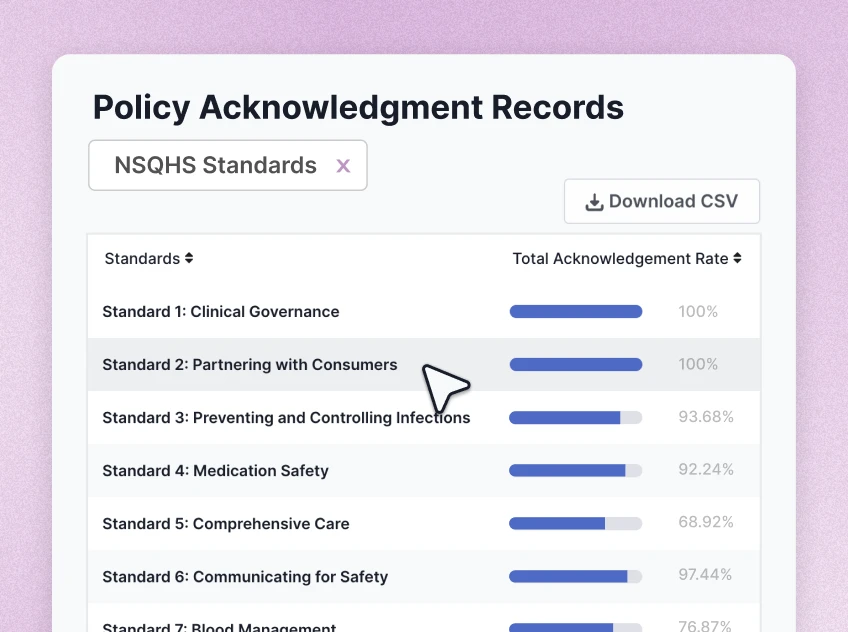Image resolution: width=848 pixels, height=632 pixels.
Task: Click the Medication Safety progress bar
Action: tap(576, 470)
